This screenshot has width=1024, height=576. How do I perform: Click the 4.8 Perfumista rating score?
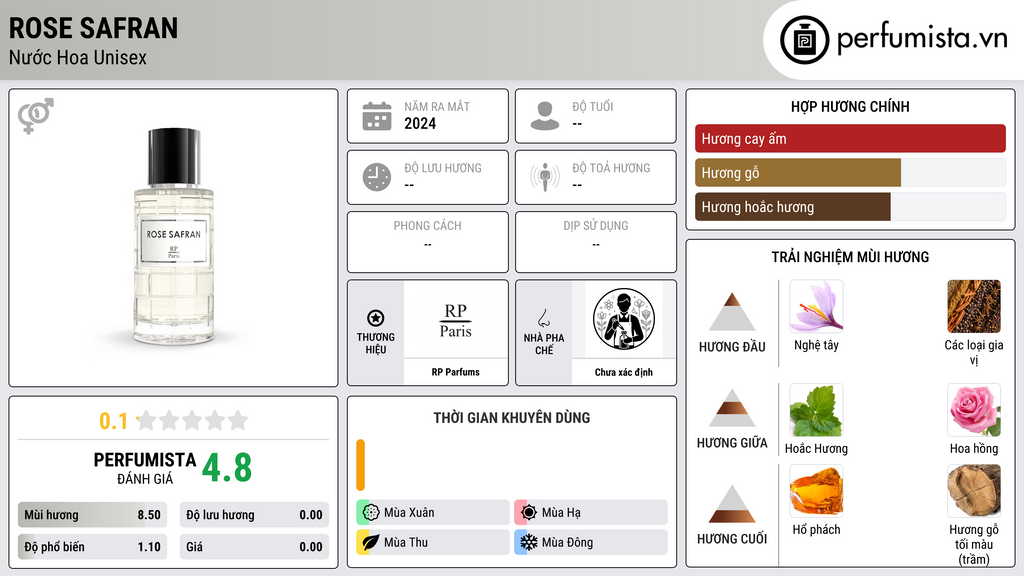pyautogui.click(x=227, y=468)
